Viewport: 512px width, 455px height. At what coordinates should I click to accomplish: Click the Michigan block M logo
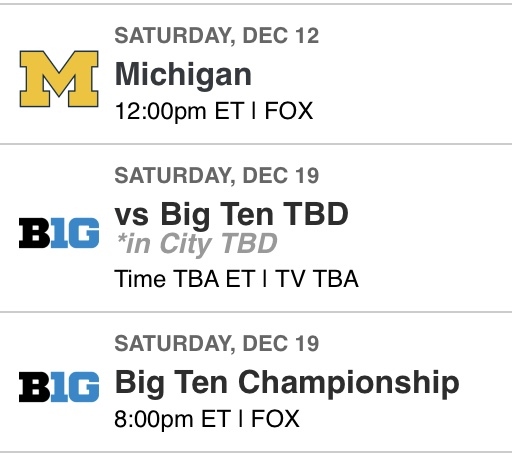click(59, 79)
